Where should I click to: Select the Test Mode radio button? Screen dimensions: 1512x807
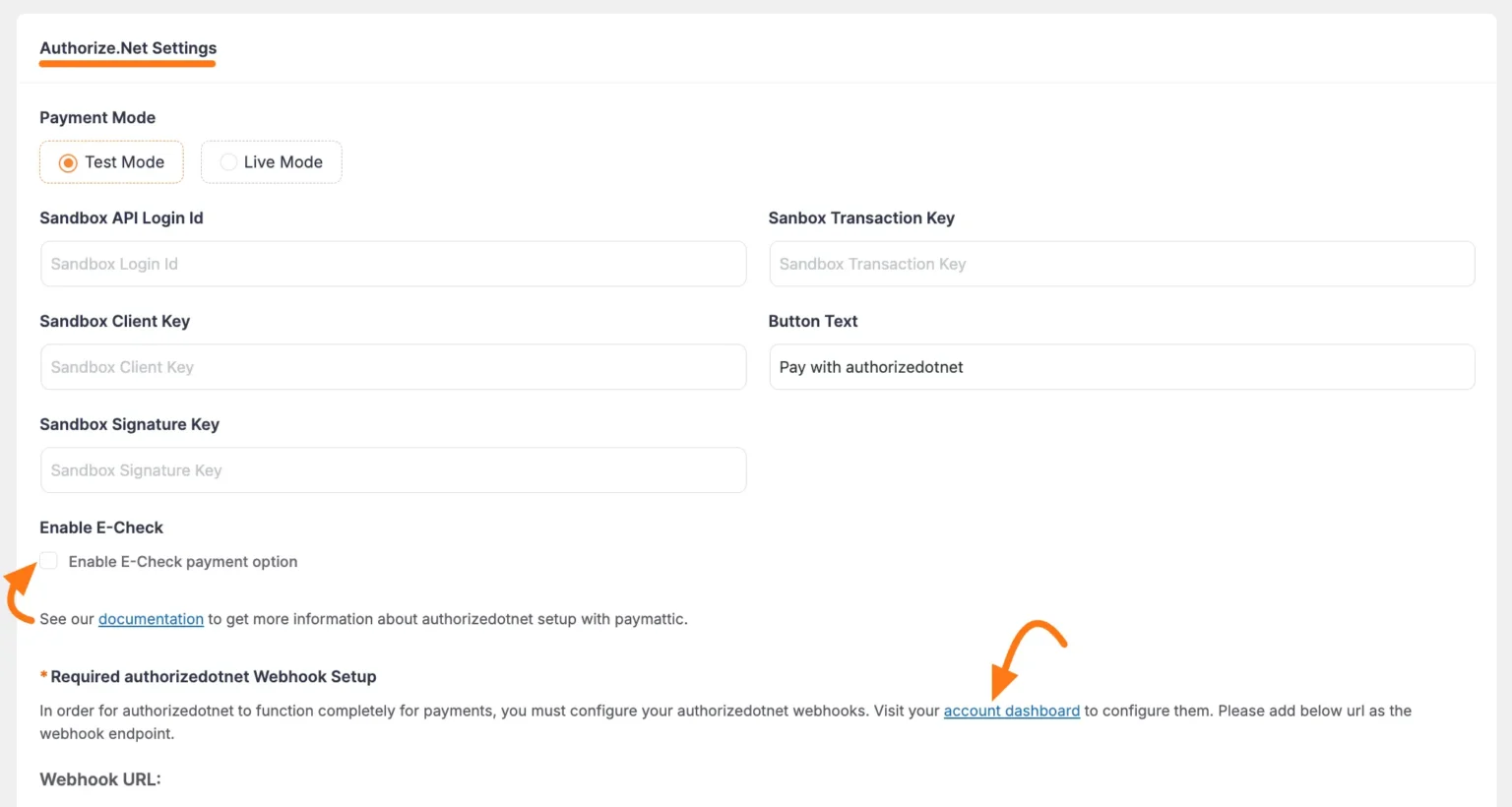coord(69,161)
